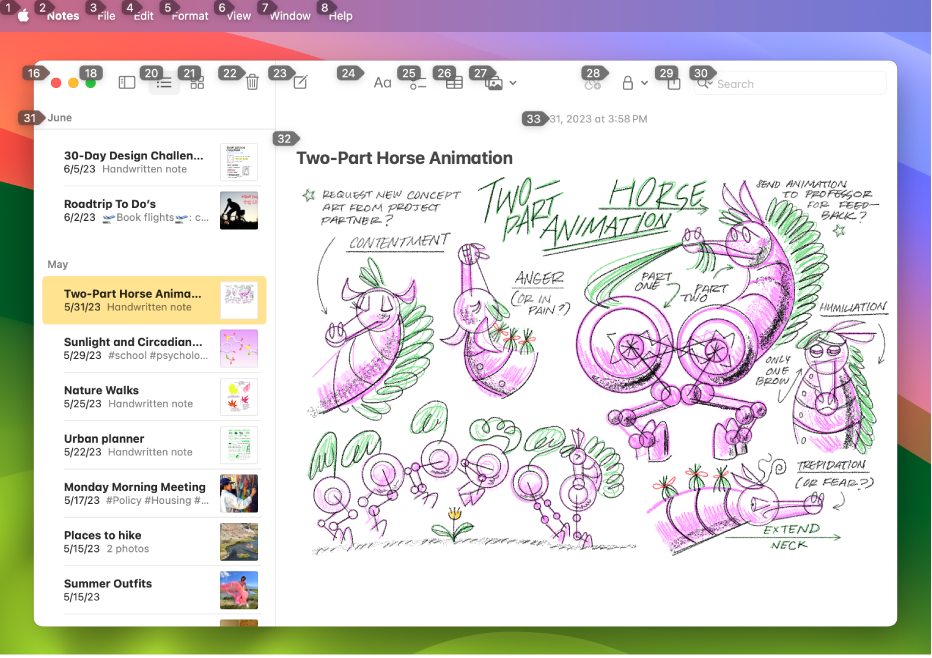Click the June section header
The height and width of the screenshot is (658, 932).
pos(59,118)
